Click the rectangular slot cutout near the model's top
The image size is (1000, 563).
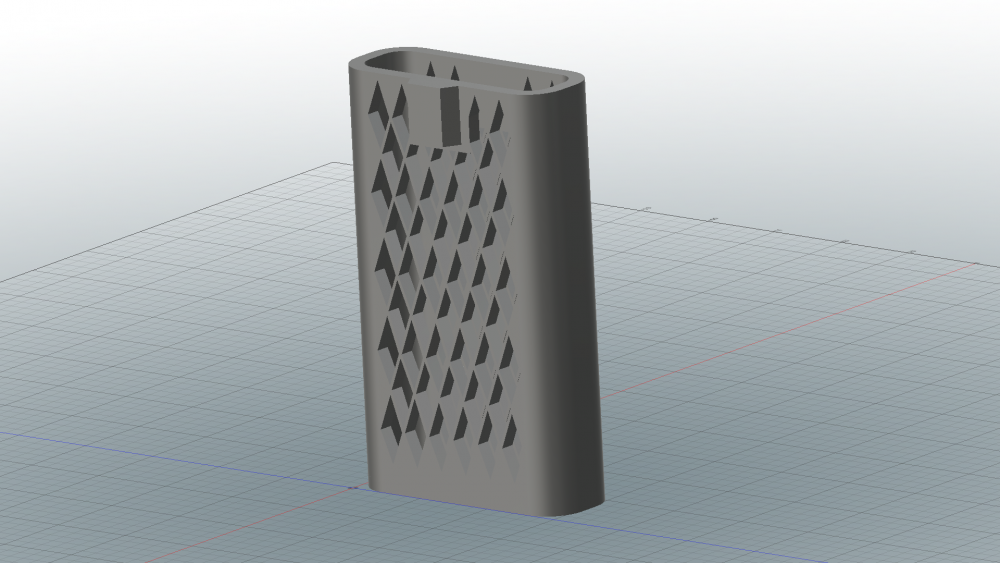point(450,117)
